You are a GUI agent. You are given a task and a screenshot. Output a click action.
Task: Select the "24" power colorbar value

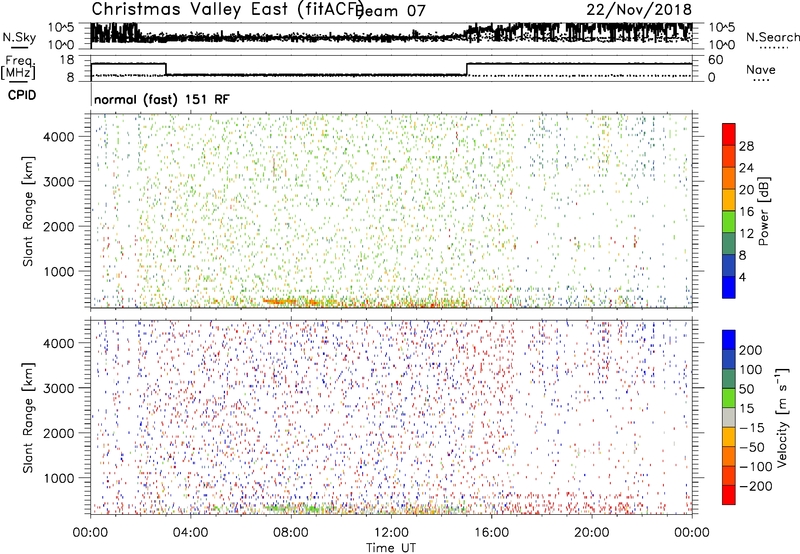tap(746, 168)
